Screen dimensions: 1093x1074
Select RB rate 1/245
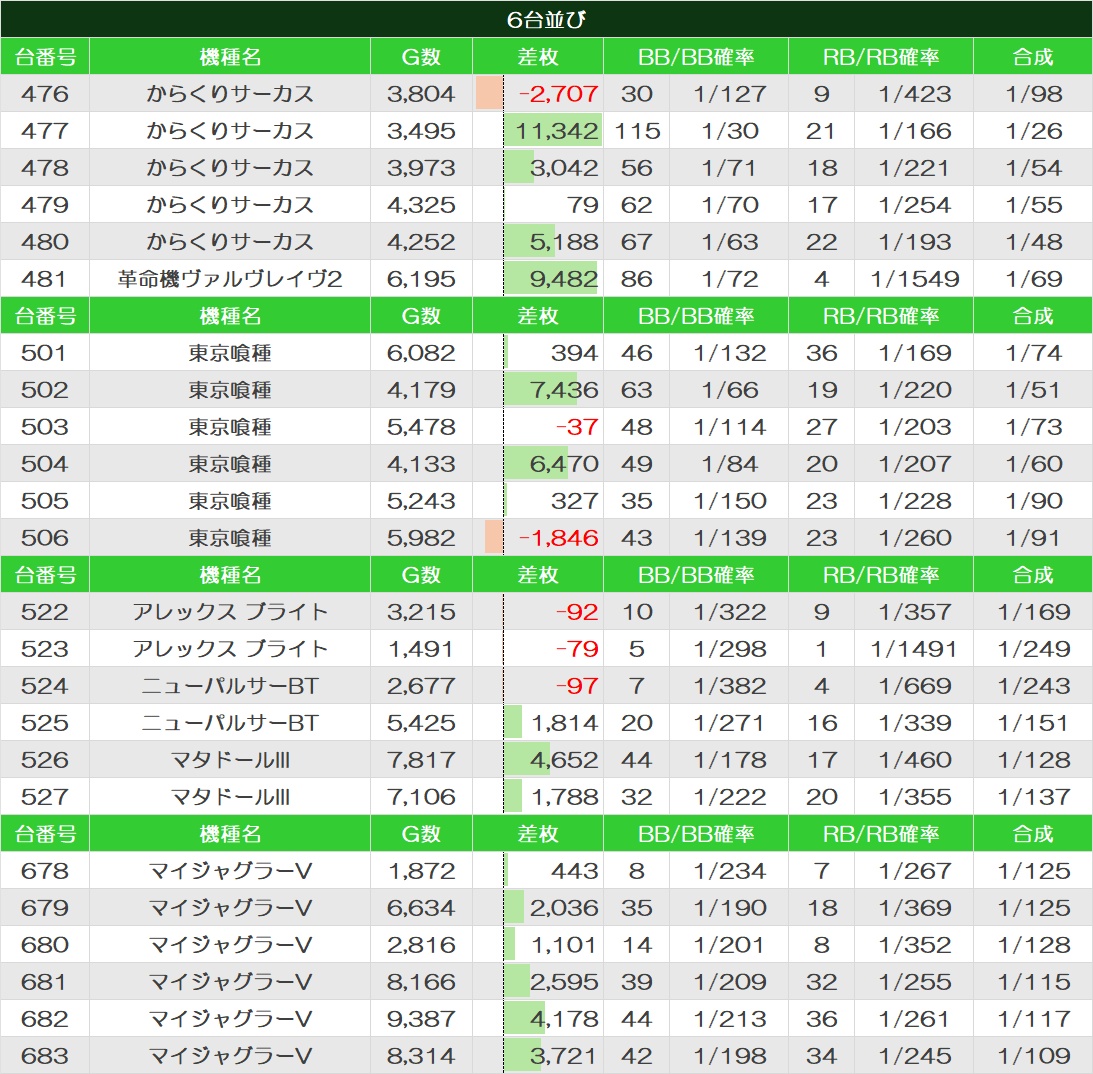(x=915, y=1055)
